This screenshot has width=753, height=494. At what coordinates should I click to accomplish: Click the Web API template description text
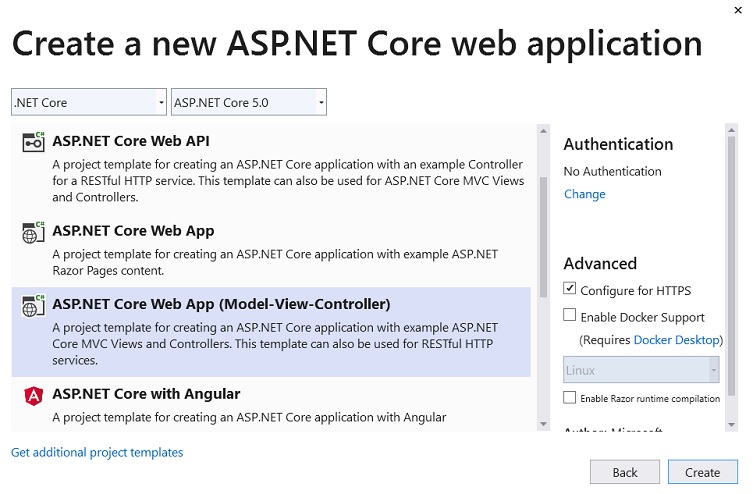[288, 181]
